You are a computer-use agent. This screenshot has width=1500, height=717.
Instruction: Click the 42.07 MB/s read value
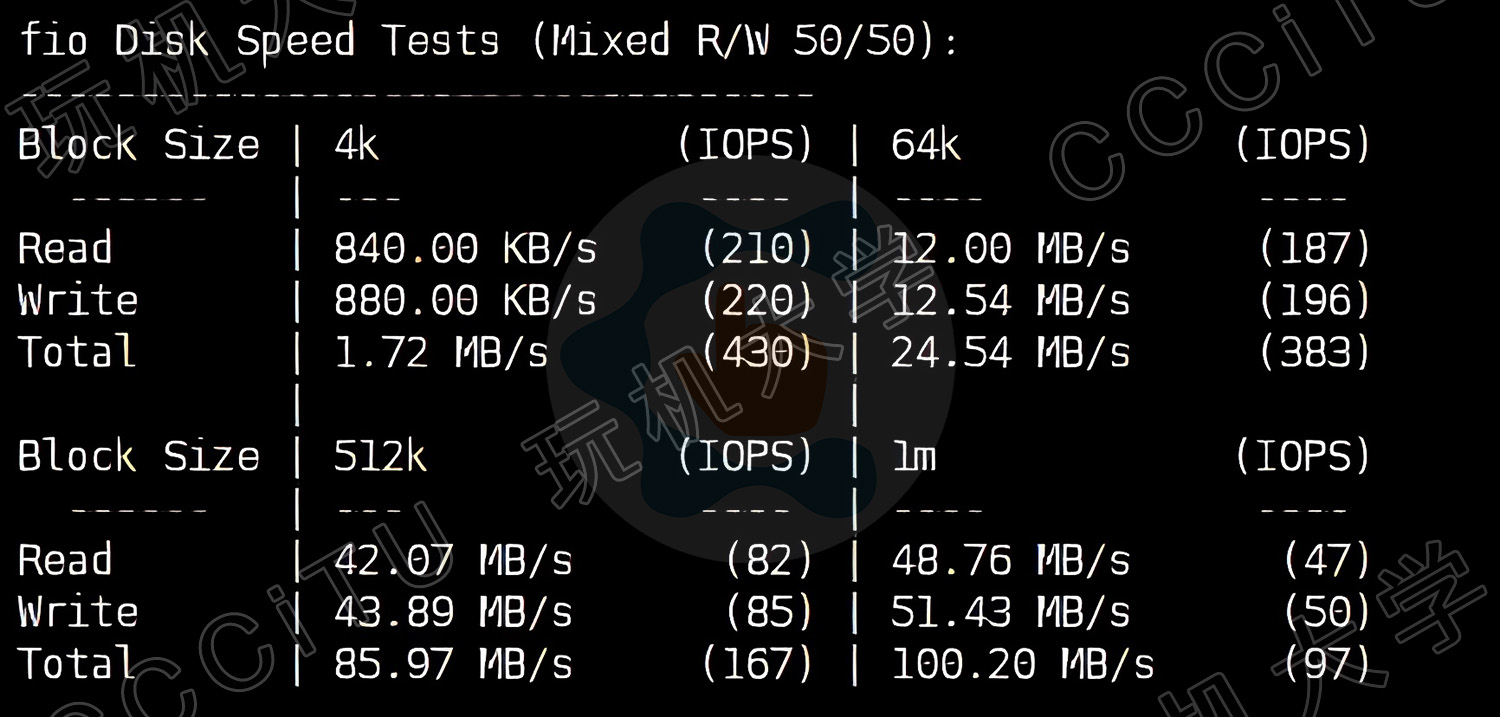tap(453, 561)
